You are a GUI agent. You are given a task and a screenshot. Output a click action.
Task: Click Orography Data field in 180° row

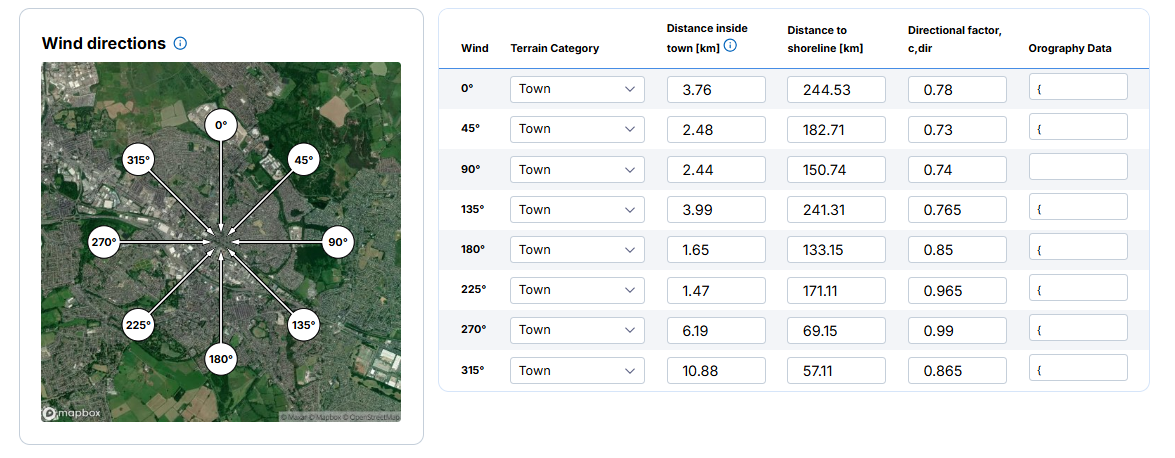pos(1078,247)
